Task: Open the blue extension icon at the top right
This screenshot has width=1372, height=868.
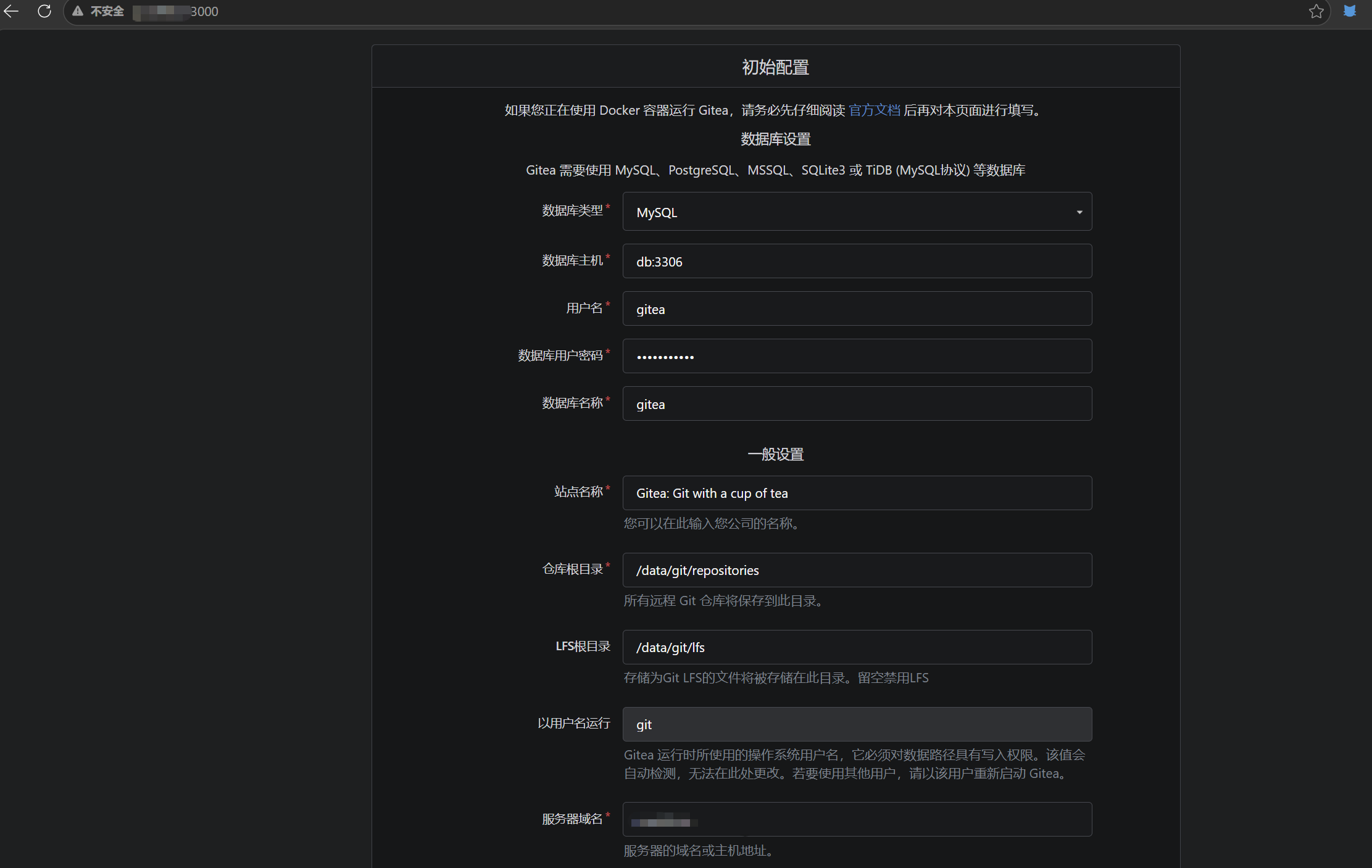Action: pos(1350,11)
